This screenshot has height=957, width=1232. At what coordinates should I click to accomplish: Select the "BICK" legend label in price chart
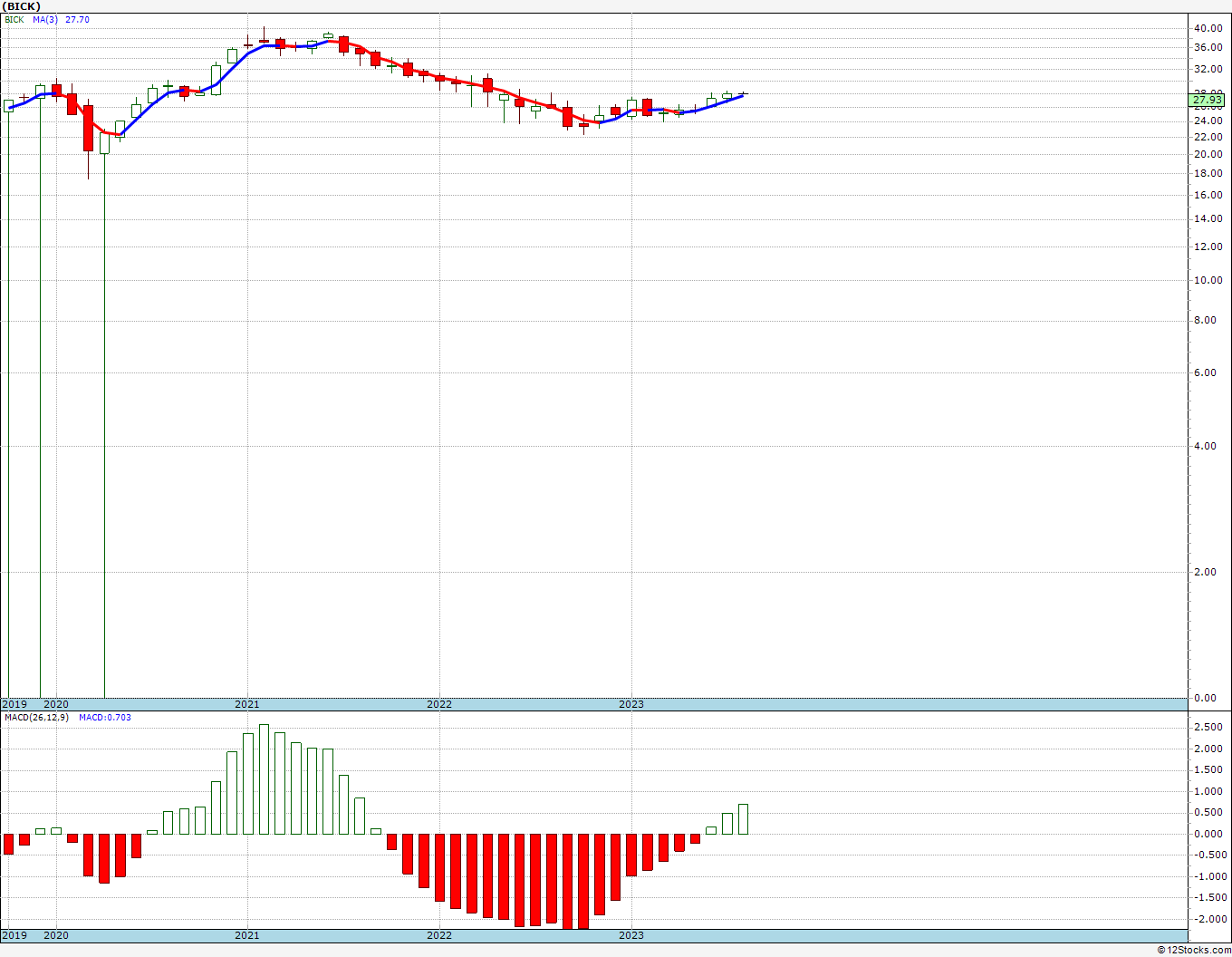(14, 19)
